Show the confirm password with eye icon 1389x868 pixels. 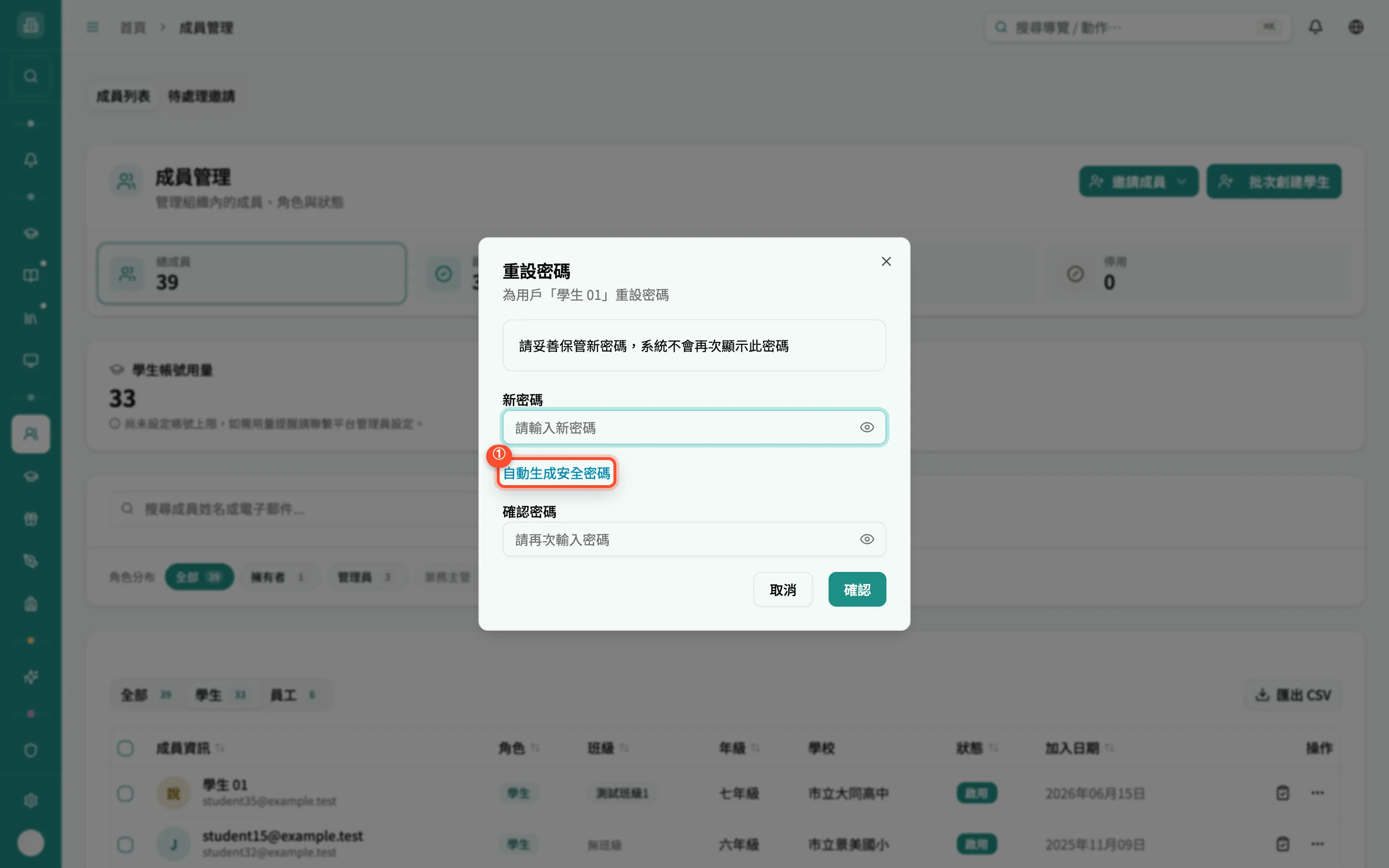pyautogui.click(x=867, y=539)
